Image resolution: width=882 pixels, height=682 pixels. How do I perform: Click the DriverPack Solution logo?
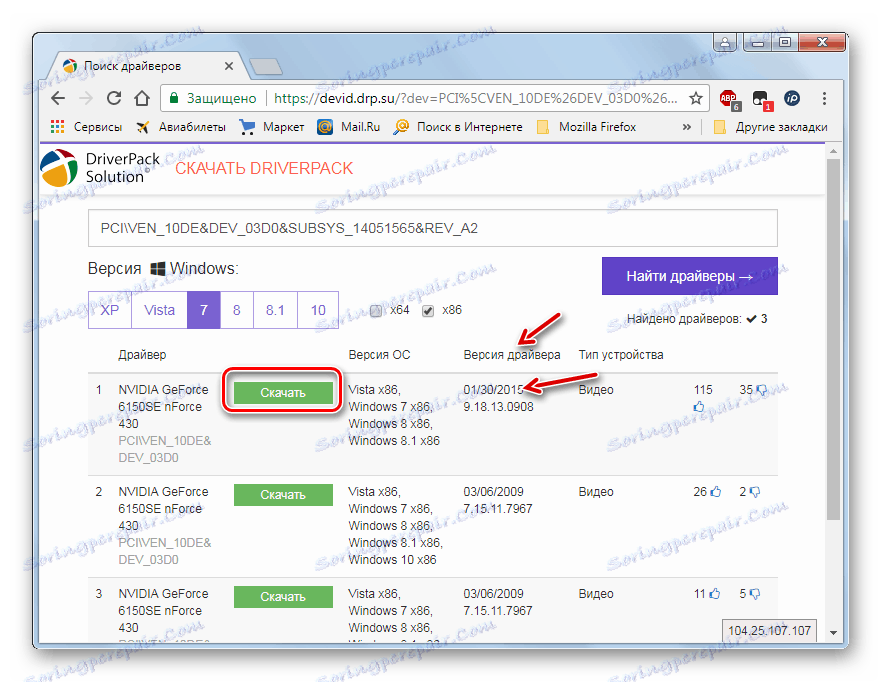coord(100,168)
